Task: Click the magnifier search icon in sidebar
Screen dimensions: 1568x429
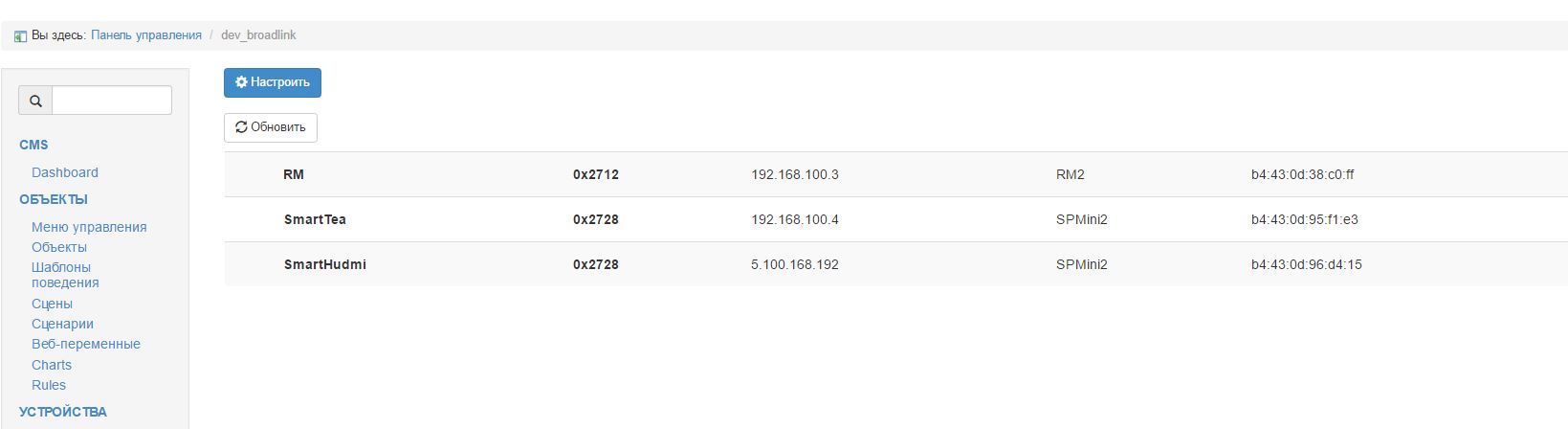Action: (35, 101)
